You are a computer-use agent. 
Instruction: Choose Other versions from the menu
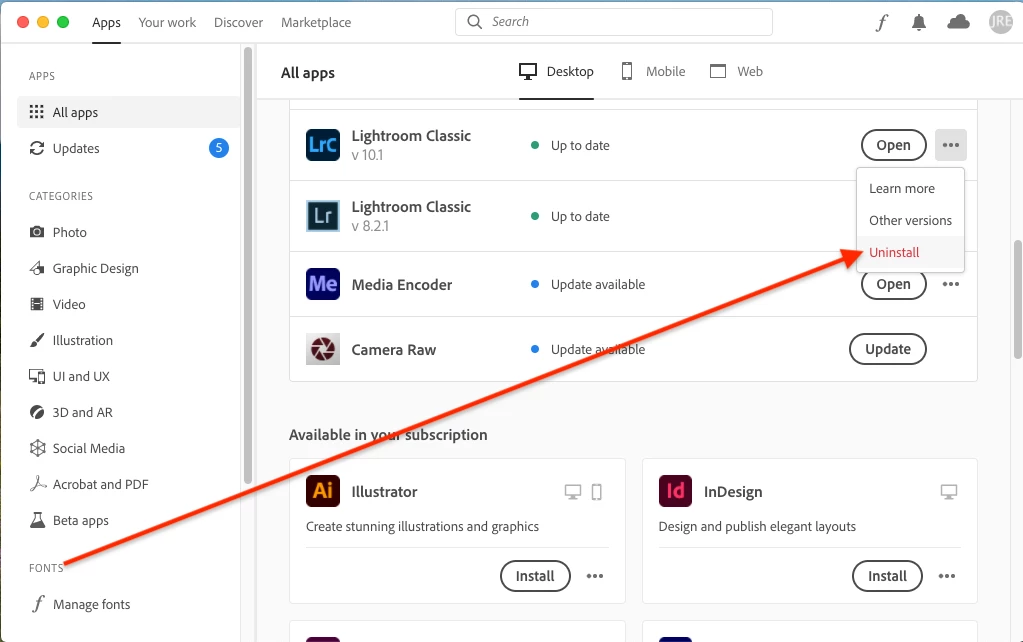[x=910, y=221]
